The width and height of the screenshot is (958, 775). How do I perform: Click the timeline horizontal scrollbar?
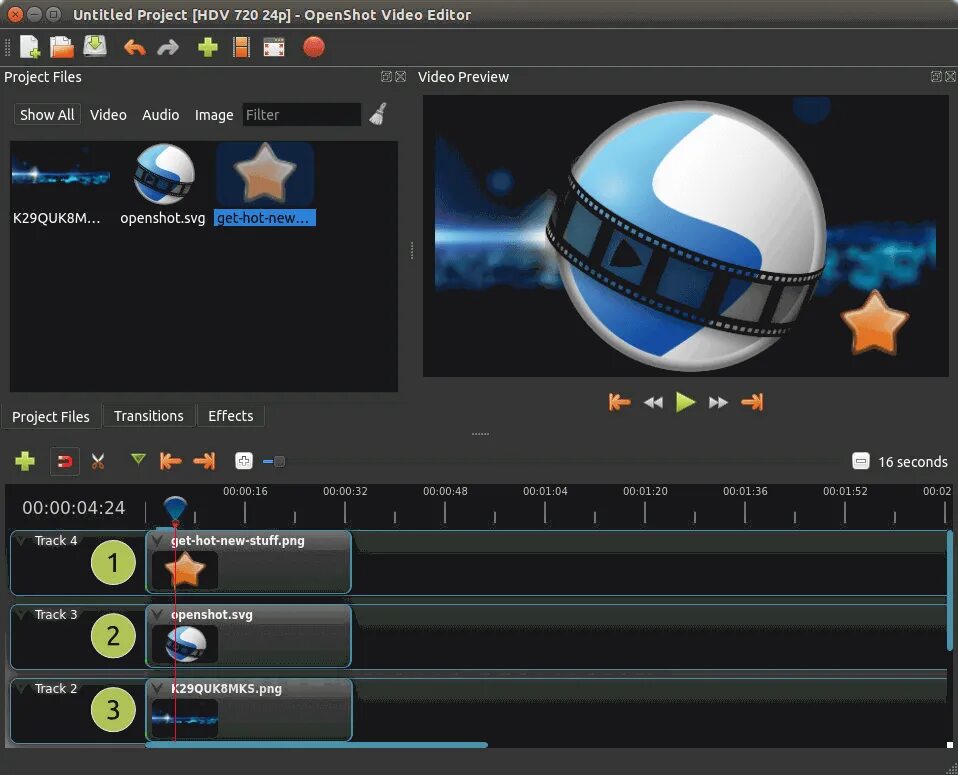[316, 744]
